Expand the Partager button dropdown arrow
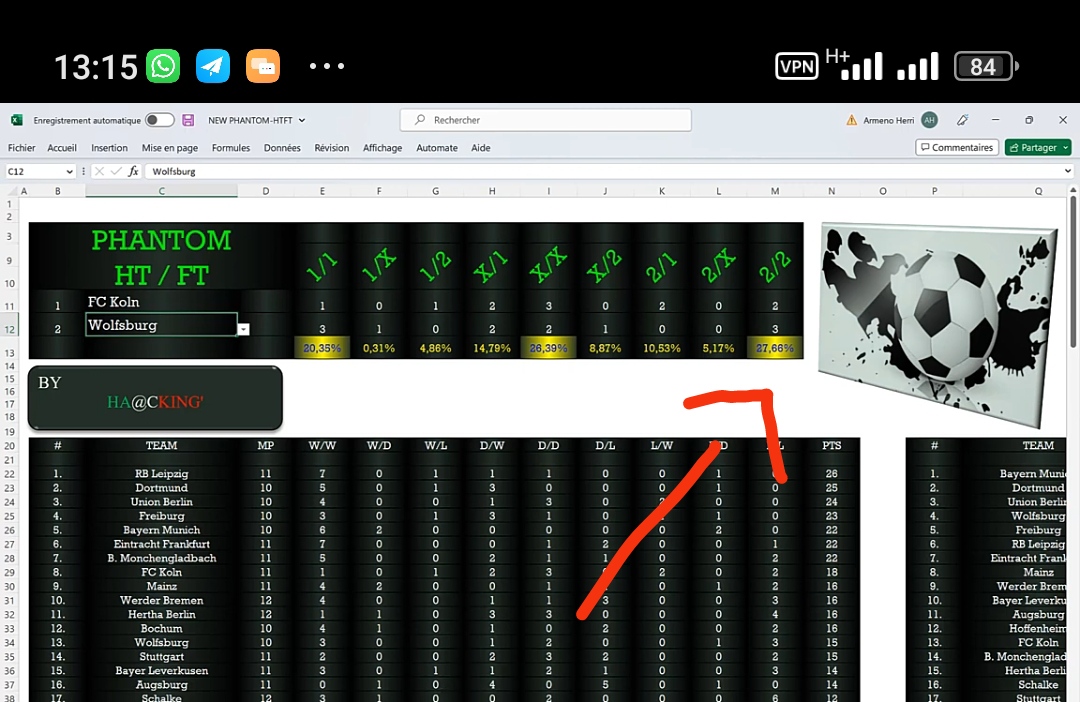This screenshot has width=1080, height=702. coord(1066,147)
